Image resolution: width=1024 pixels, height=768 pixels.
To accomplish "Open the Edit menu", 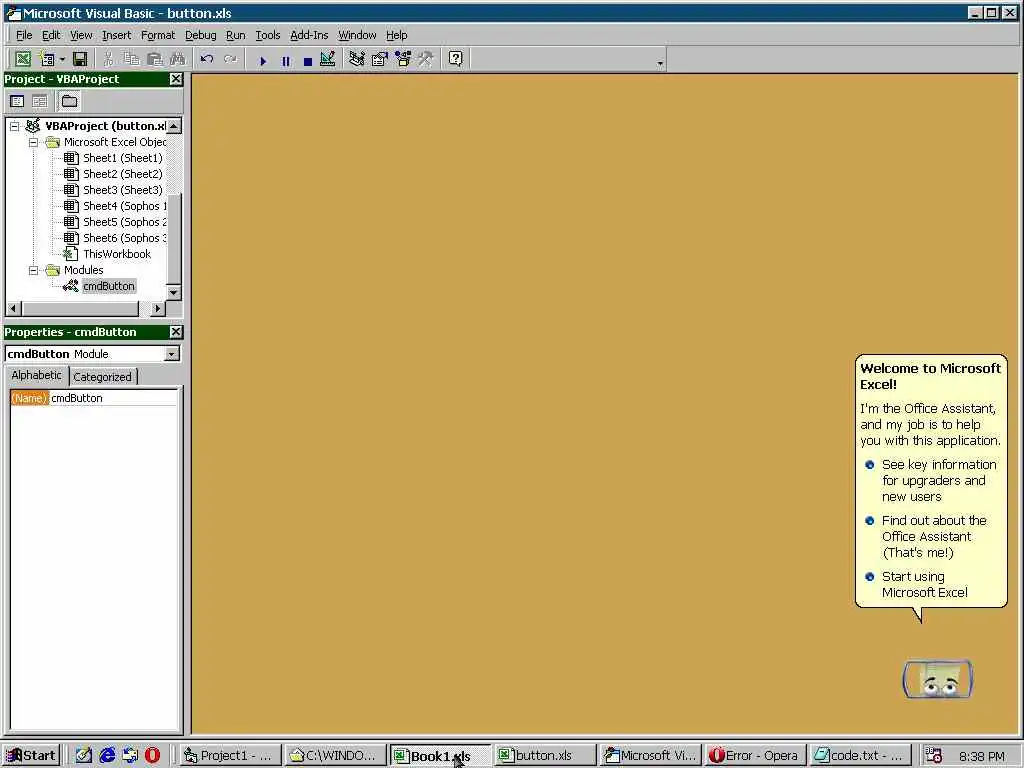I will coord(51,35).
